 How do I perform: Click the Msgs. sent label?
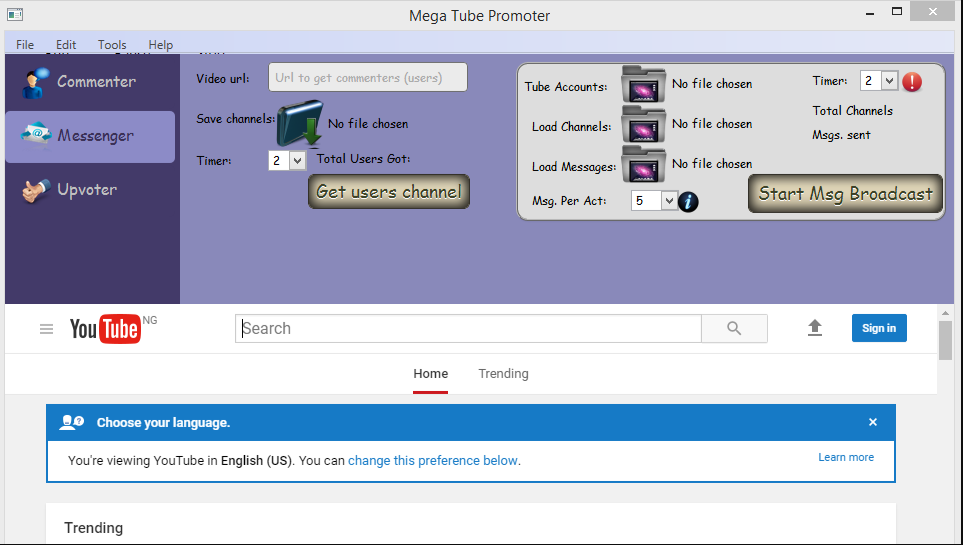841,135
